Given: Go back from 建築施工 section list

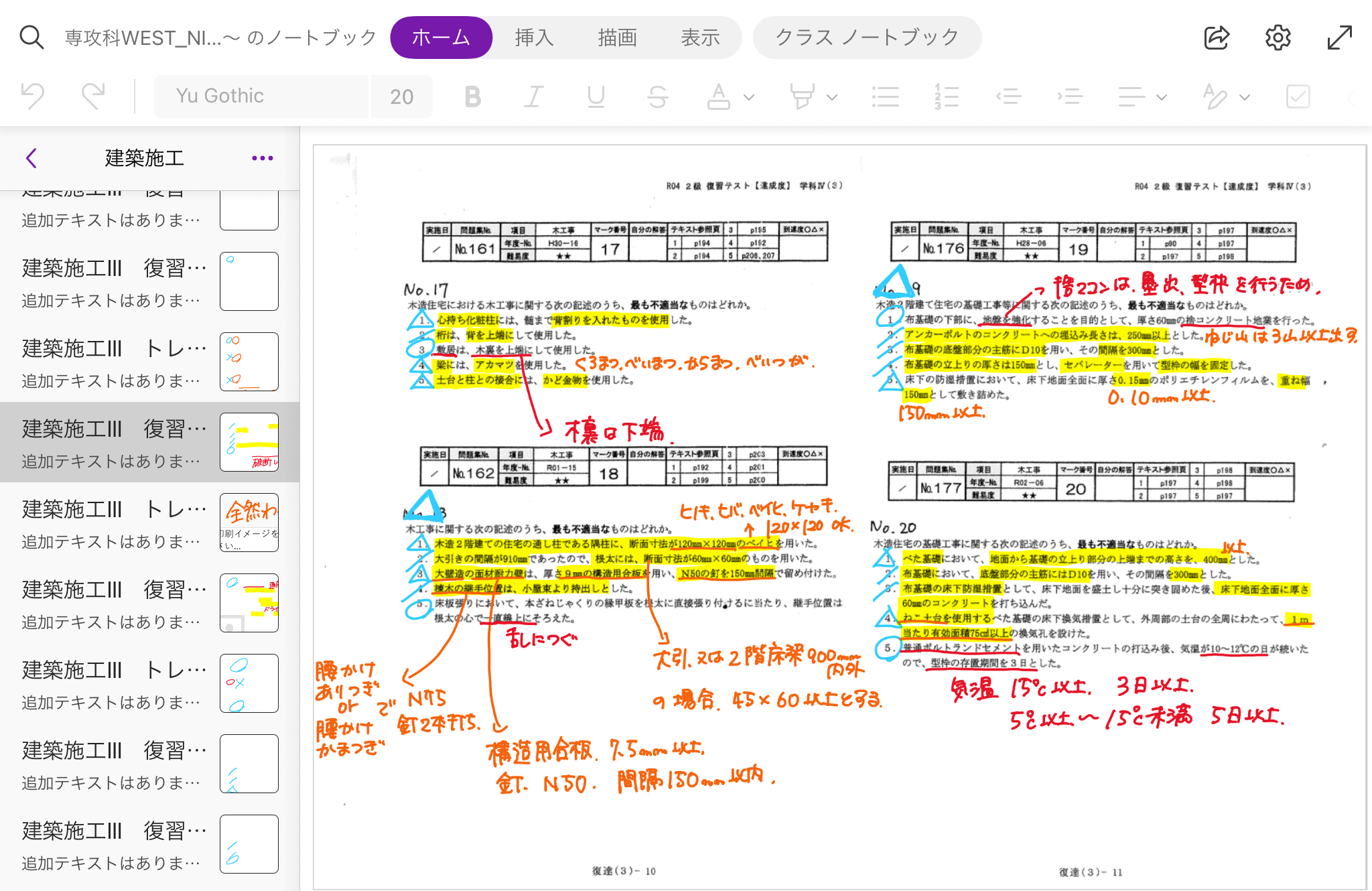Looking at the screenshot, I should point(31,158).
